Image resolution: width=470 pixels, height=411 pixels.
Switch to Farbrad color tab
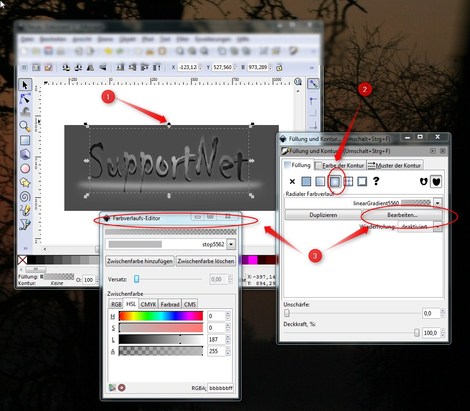pyautogui.click(x=170, y=304)
